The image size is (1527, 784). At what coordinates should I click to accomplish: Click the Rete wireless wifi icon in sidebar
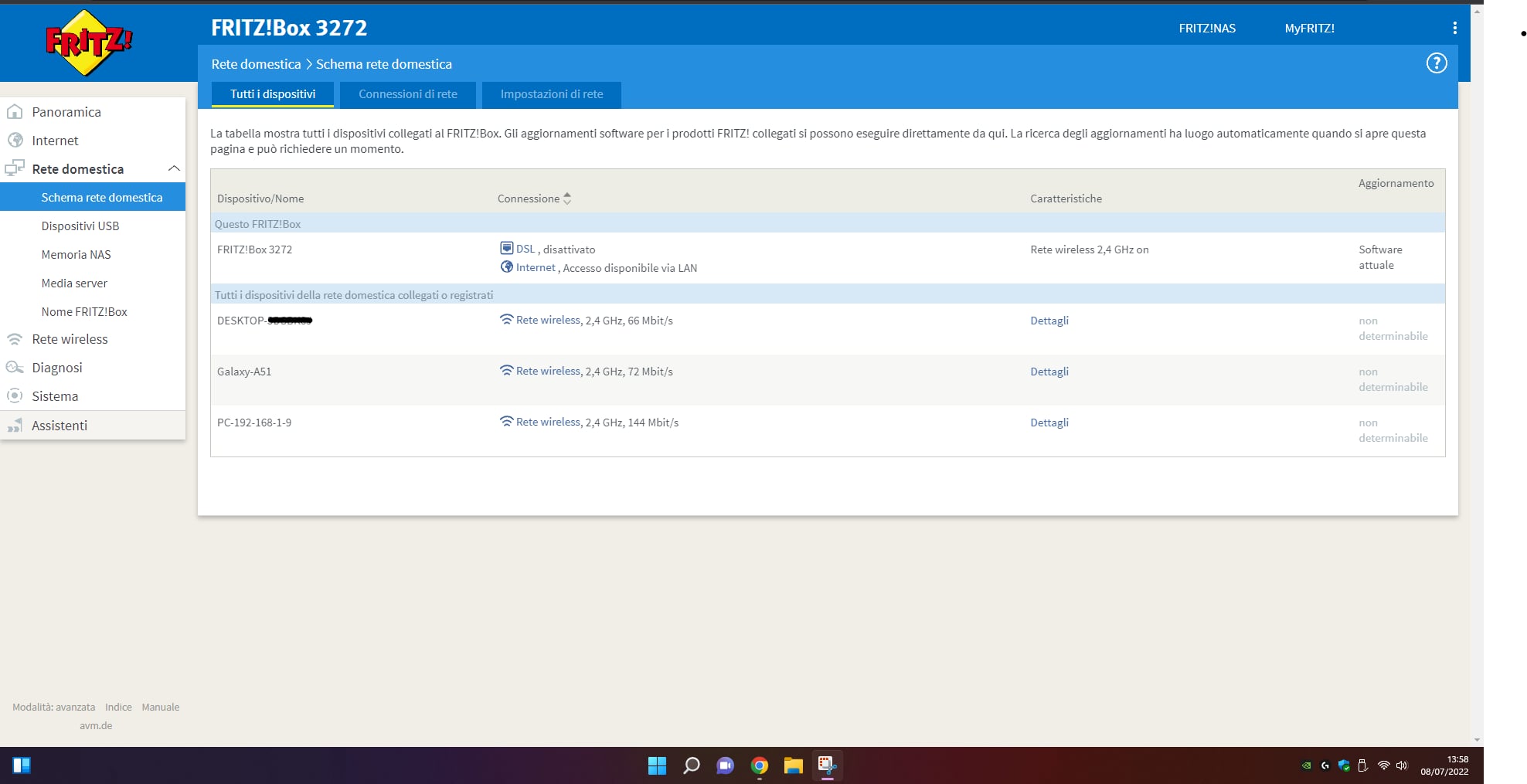click(15, 339)
